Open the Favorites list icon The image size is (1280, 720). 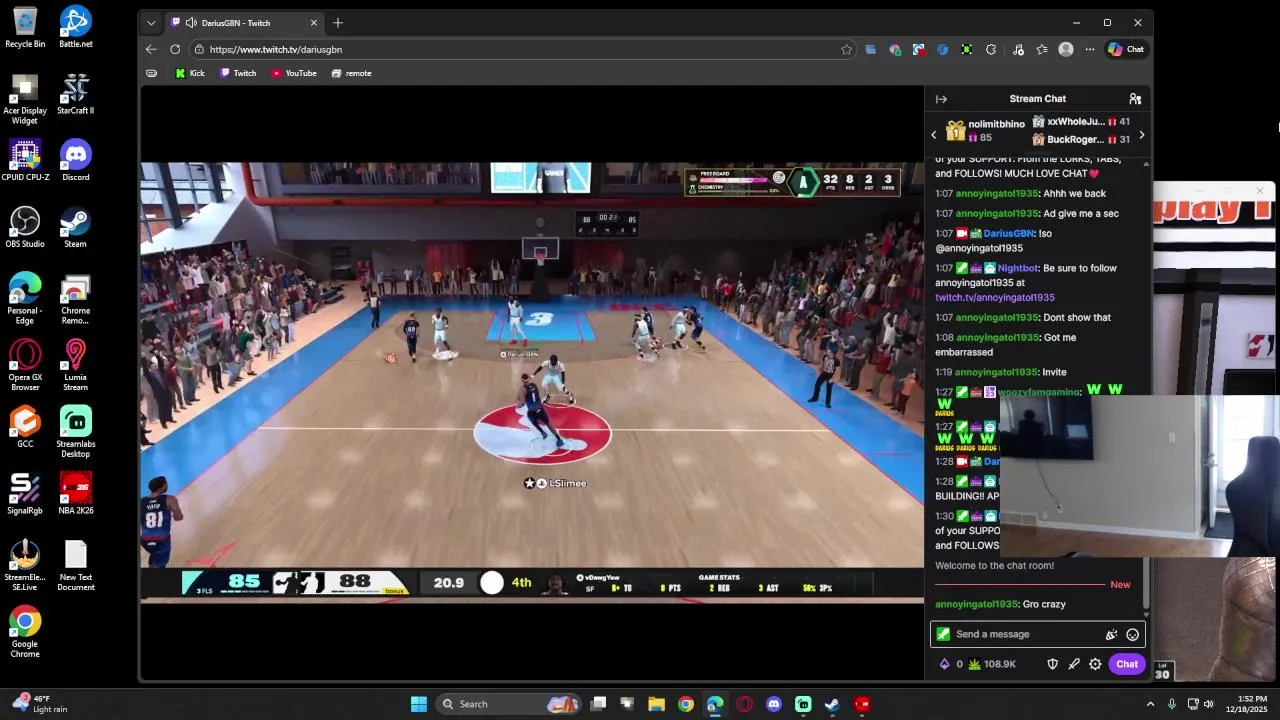click(x=1042, y=49)
